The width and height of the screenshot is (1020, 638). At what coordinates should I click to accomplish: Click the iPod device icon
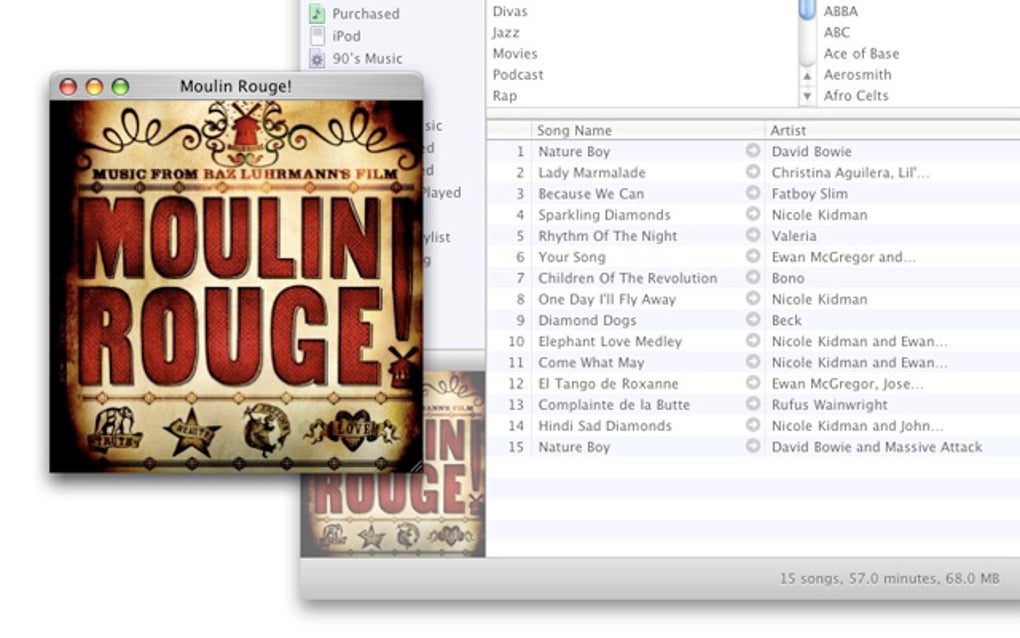[317, 36]
